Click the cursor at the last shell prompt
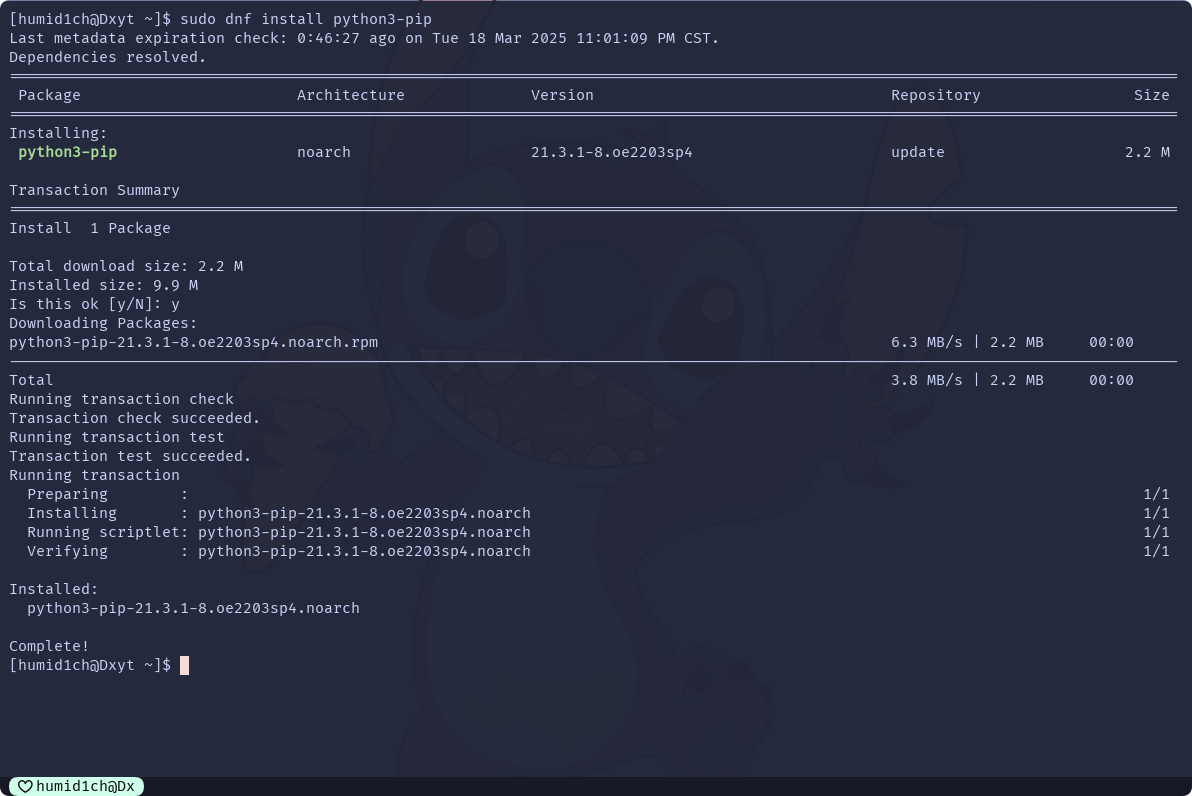The height and width of the screenshot is (796, 1192). [x=184, y=665]
